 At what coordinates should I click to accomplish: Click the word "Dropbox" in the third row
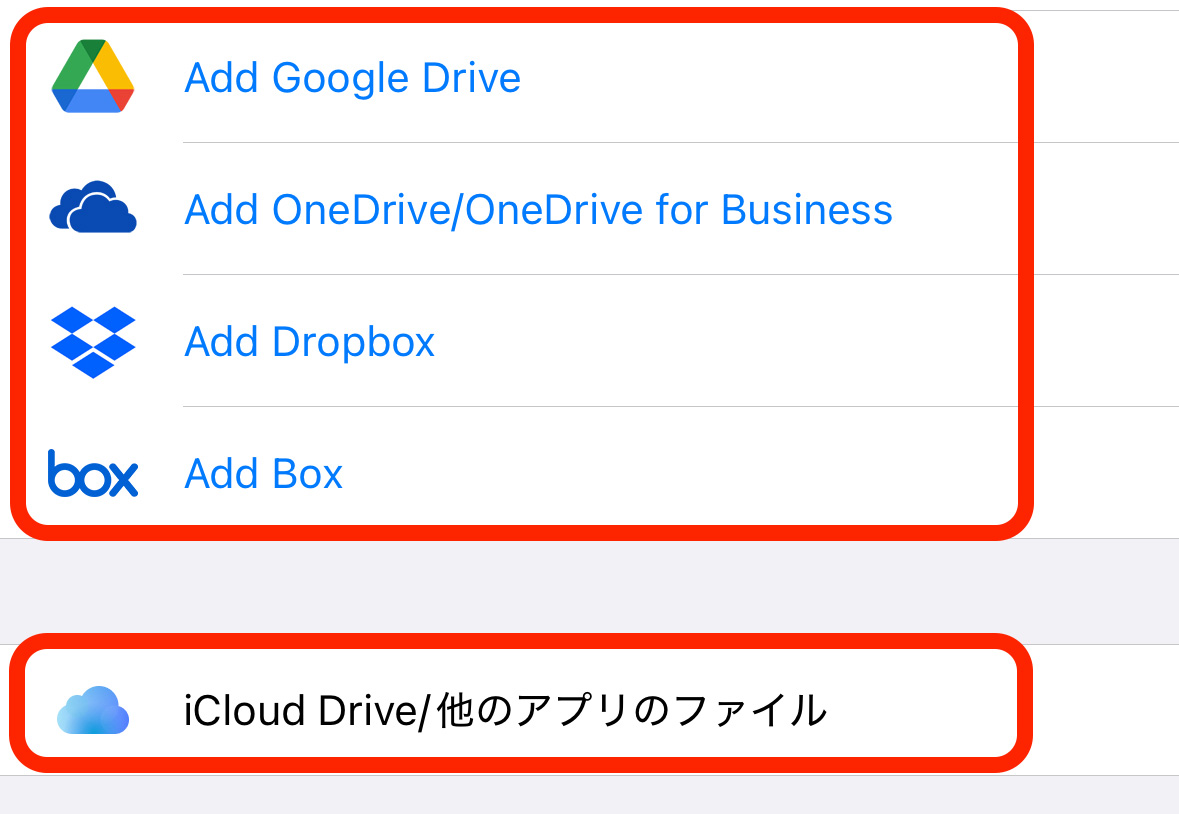(x=353, y=342)
